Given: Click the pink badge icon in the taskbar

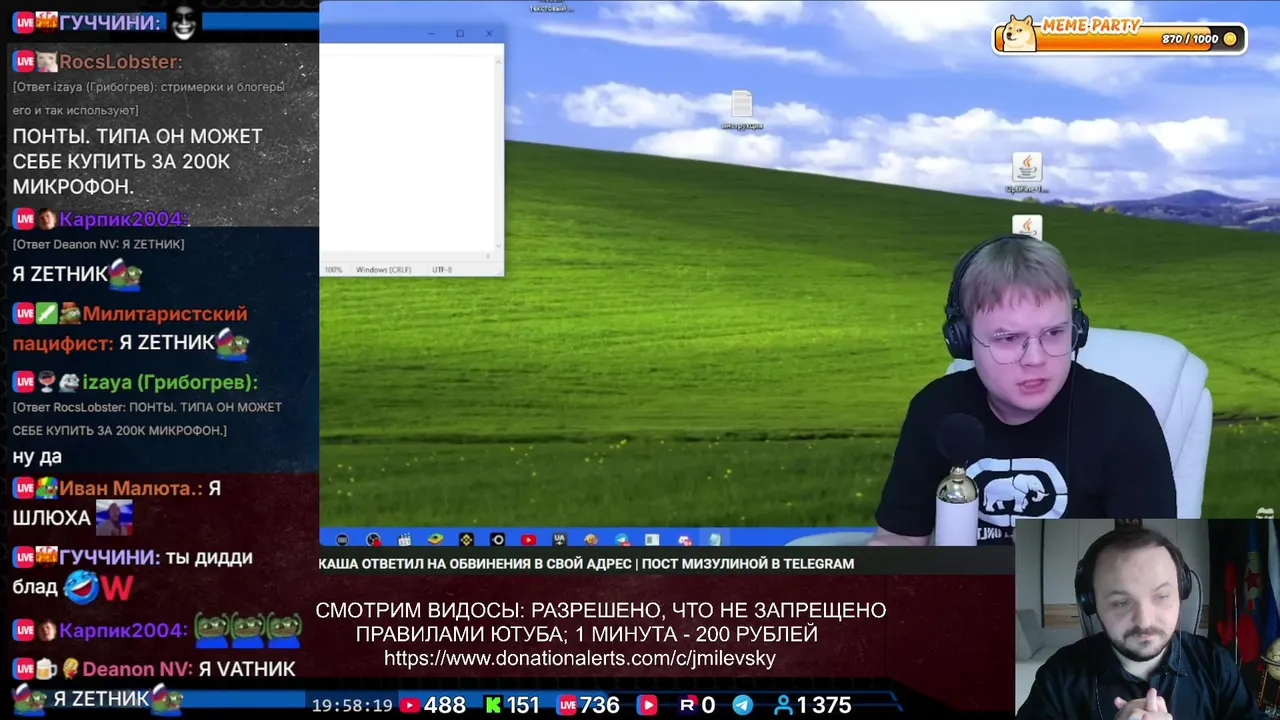Looking at the screenshot, I should pos(684,540).
